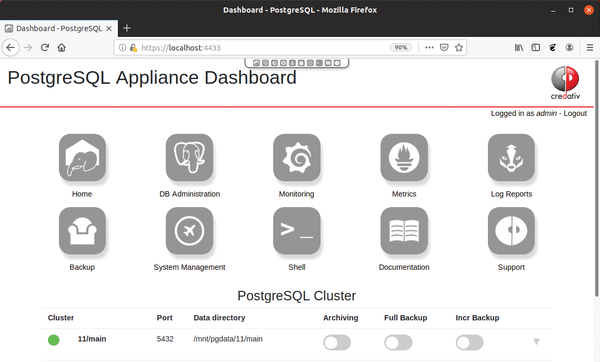The image size is (600, 362).
Task: Reset the 90% zoom level badge
Action: (x=401, y=47)
